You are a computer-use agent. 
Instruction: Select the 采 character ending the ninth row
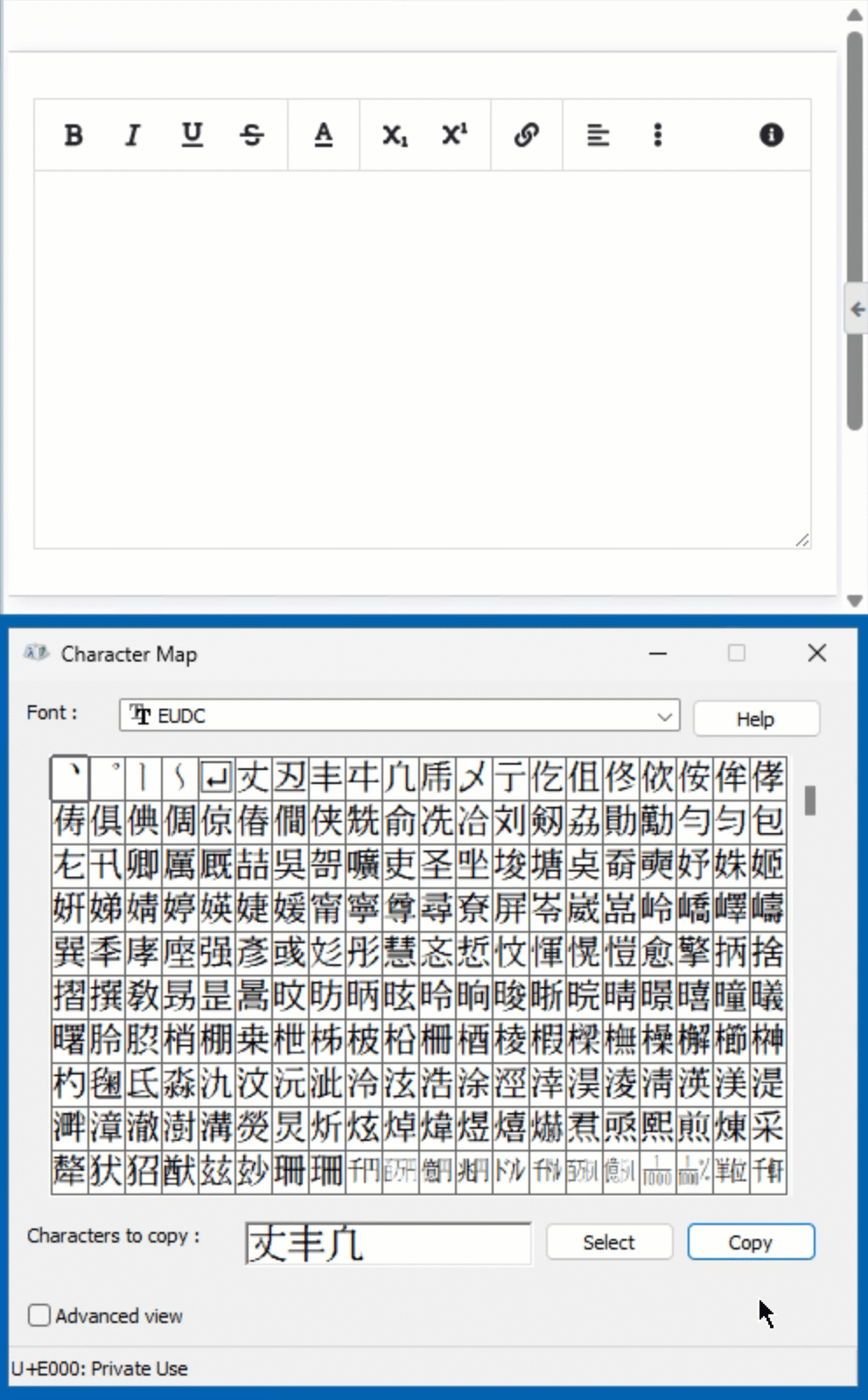click(767, 1128)
